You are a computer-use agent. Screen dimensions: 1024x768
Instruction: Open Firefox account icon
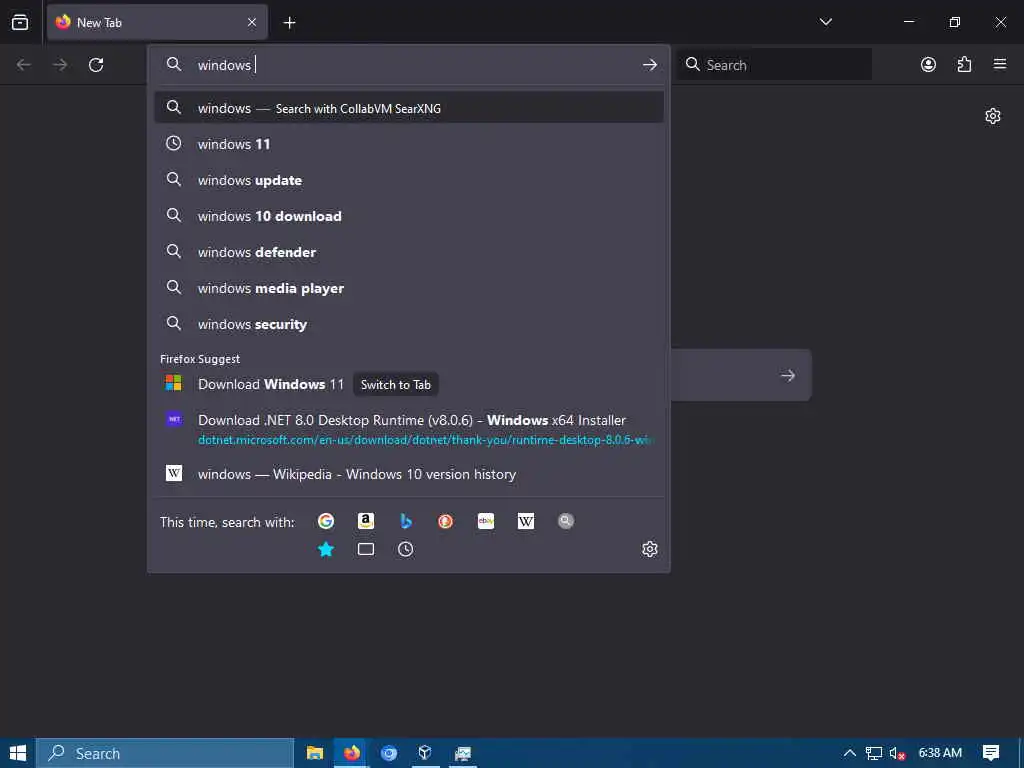tap(928, 64)
